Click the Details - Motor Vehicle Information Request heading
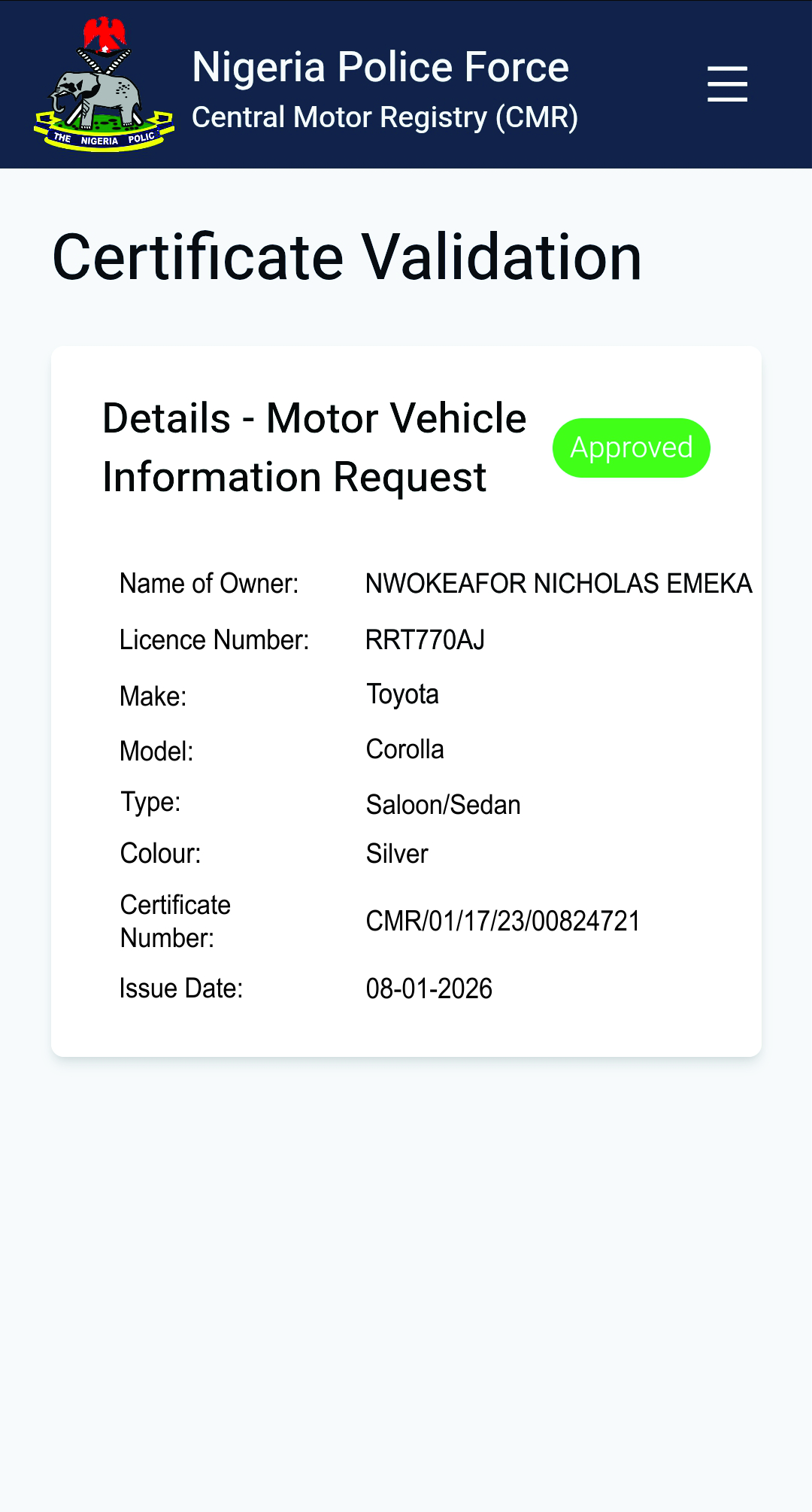 point(314,448)
